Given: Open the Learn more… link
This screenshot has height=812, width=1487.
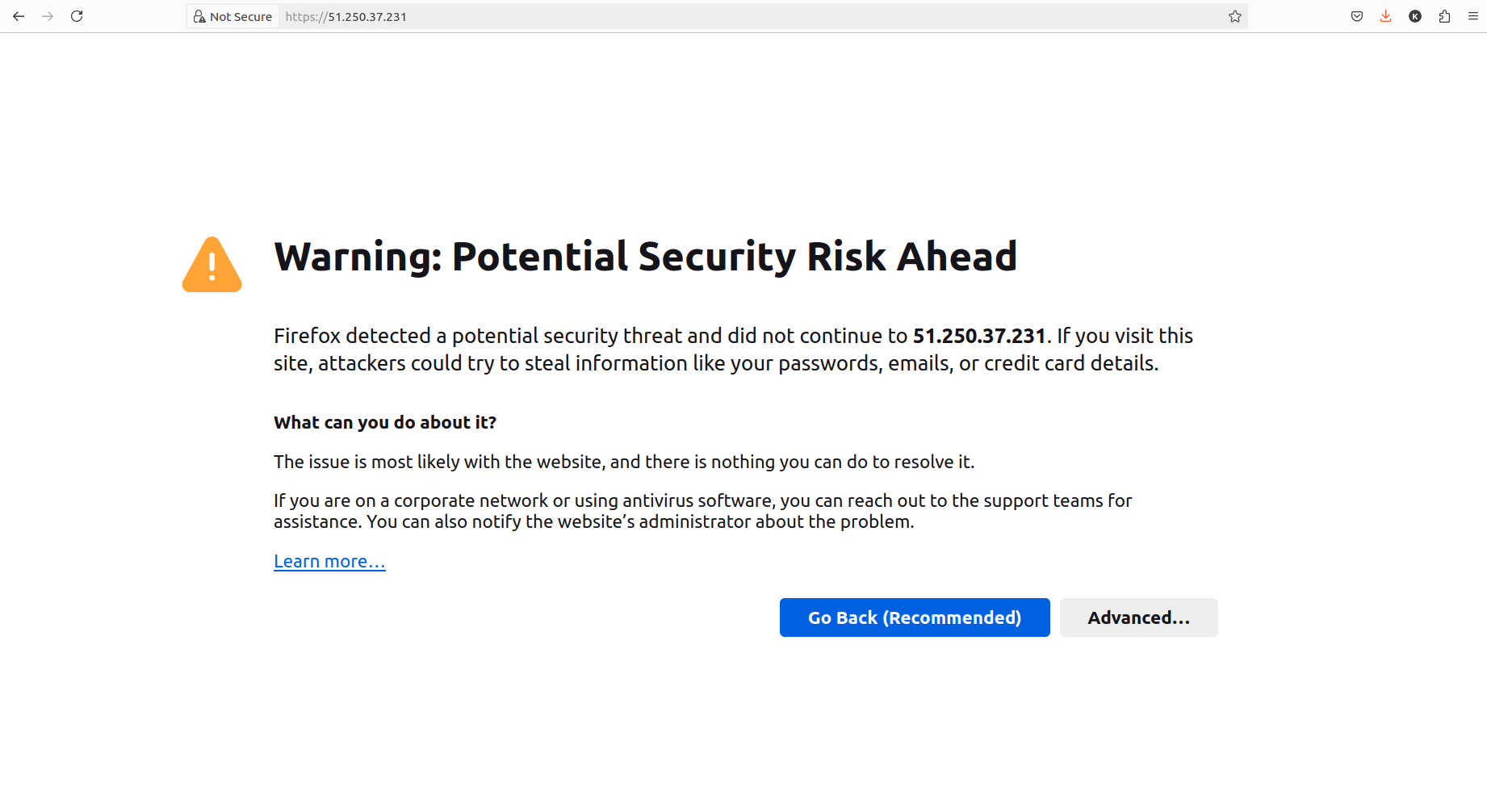Looking at the screenshot, I should [329, 561].
